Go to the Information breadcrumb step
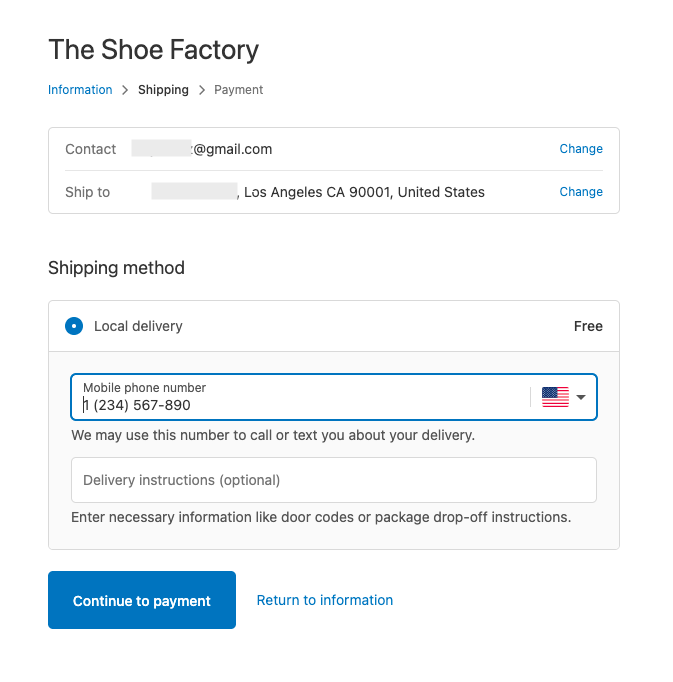 click(x=80, y=90)
